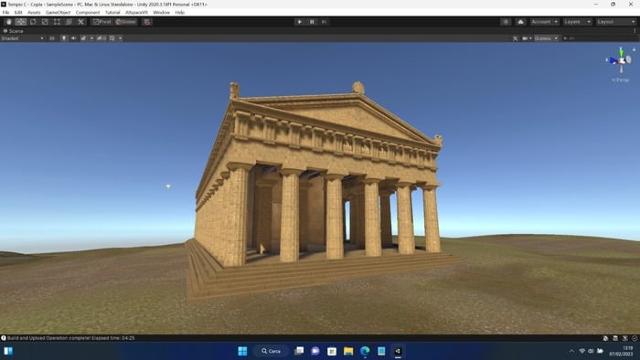The height and width of the screenshot is (360, 640).
Task: Open the GameObject menu
Action: [58, 13]
